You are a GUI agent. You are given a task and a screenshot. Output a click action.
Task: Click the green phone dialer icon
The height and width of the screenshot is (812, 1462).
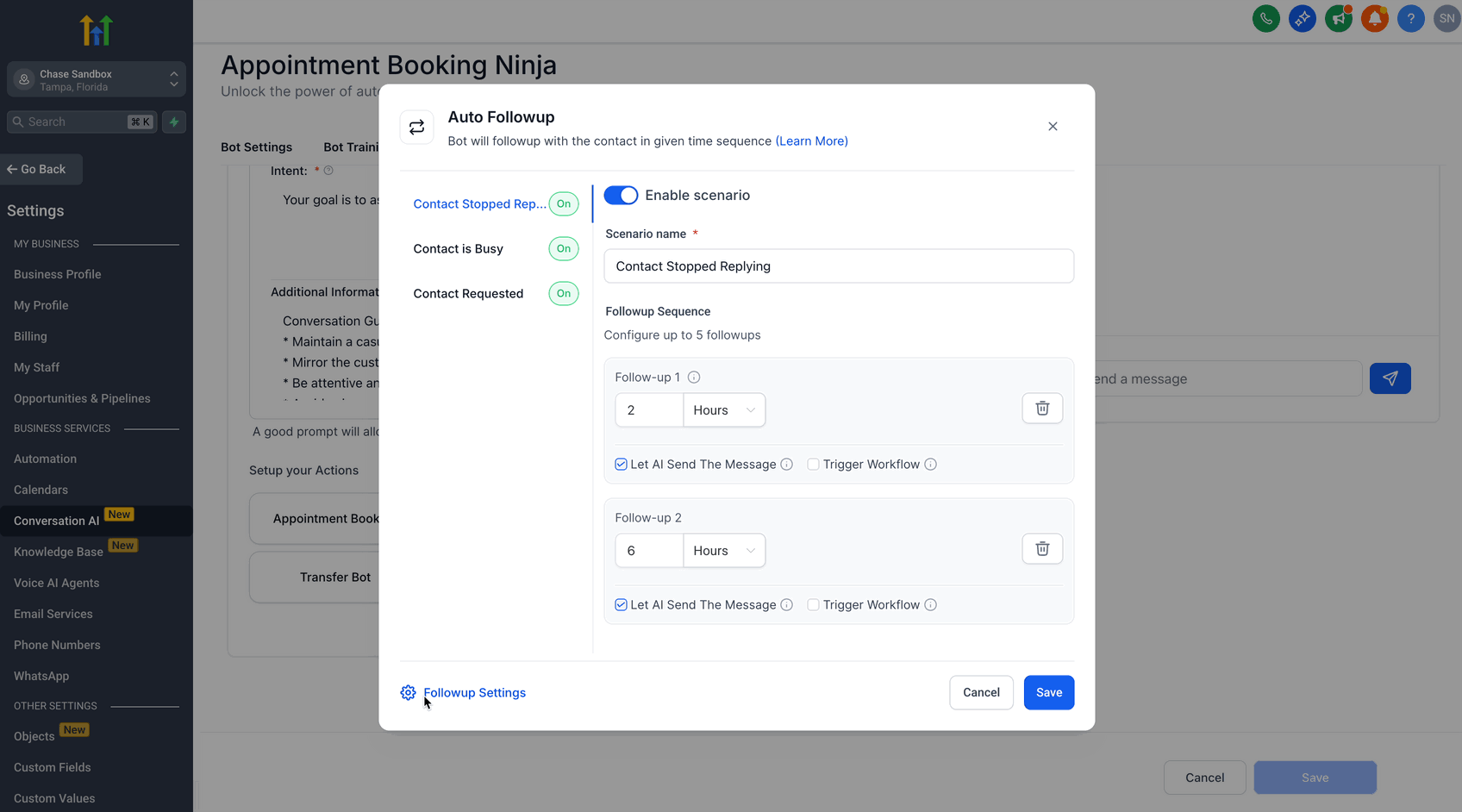1265,18
